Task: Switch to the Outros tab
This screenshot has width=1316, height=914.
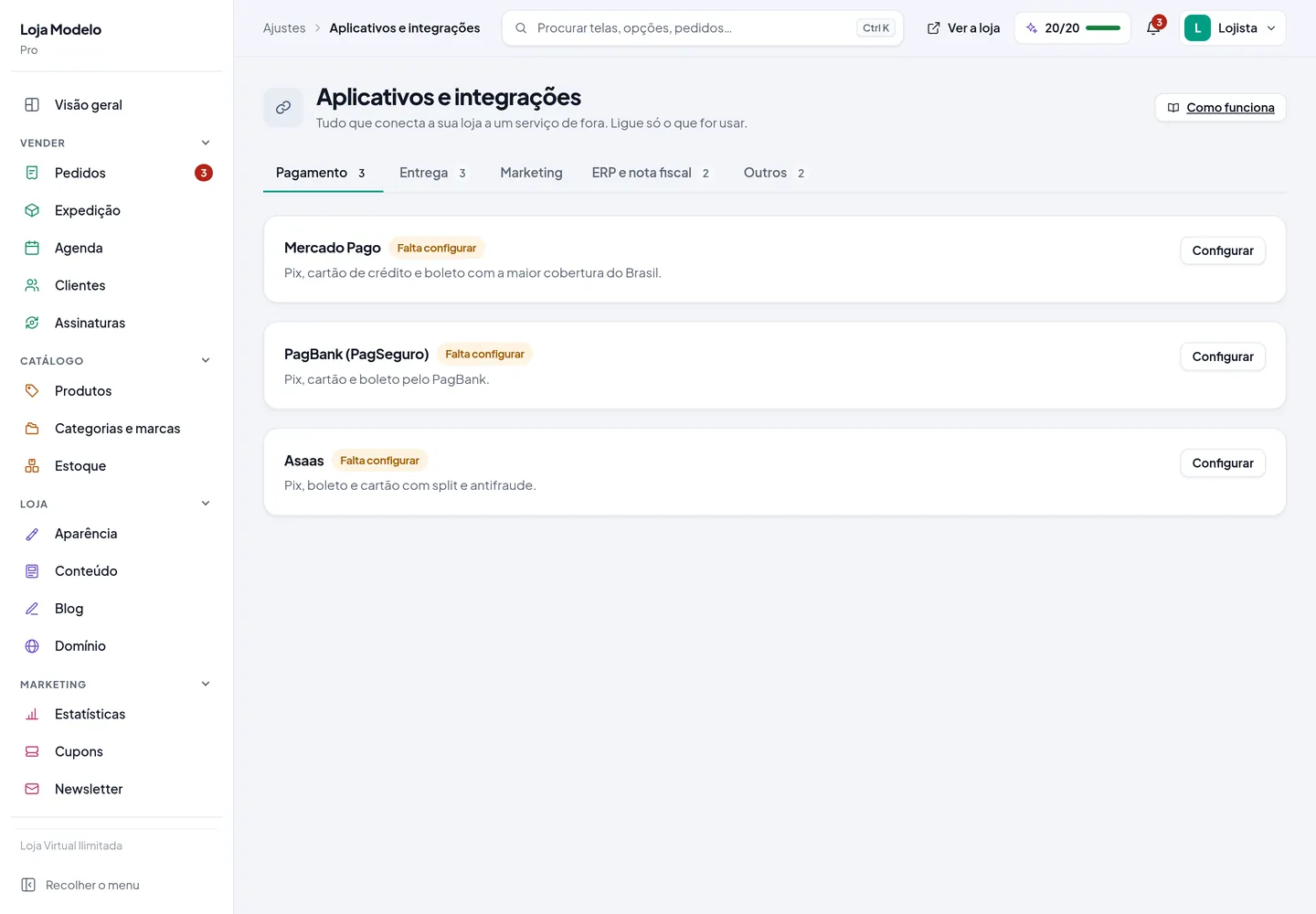Action: [x=776, y=173]
